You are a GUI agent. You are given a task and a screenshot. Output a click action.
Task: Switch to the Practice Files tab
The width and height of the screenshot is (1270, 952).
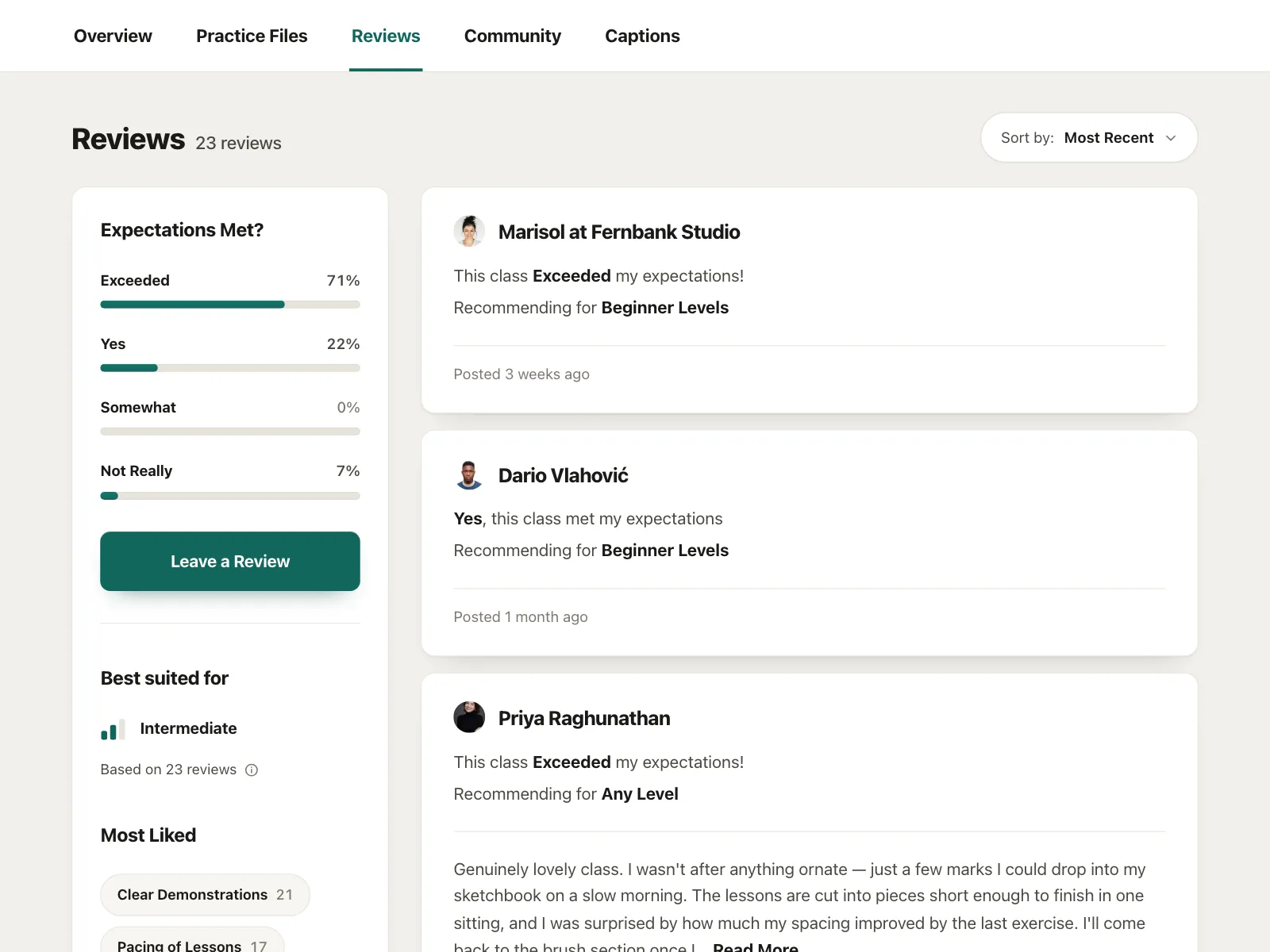point(252,36)
